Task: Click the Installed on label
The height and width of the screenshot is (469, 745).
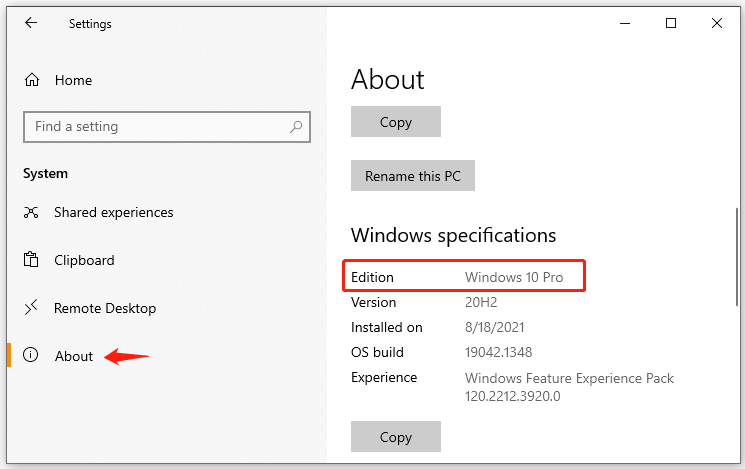Action: [x=386, y=327]
